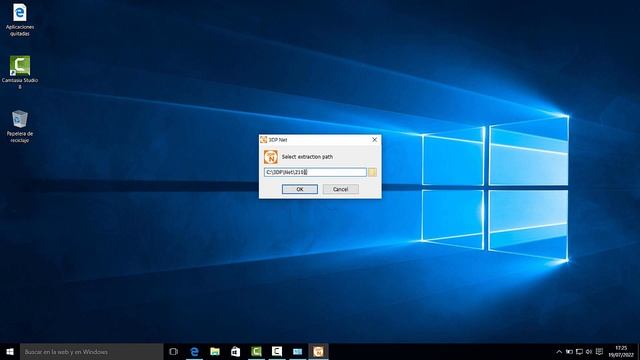Open the battery status tray icon
Screen dimensions: 640x360
569,351
